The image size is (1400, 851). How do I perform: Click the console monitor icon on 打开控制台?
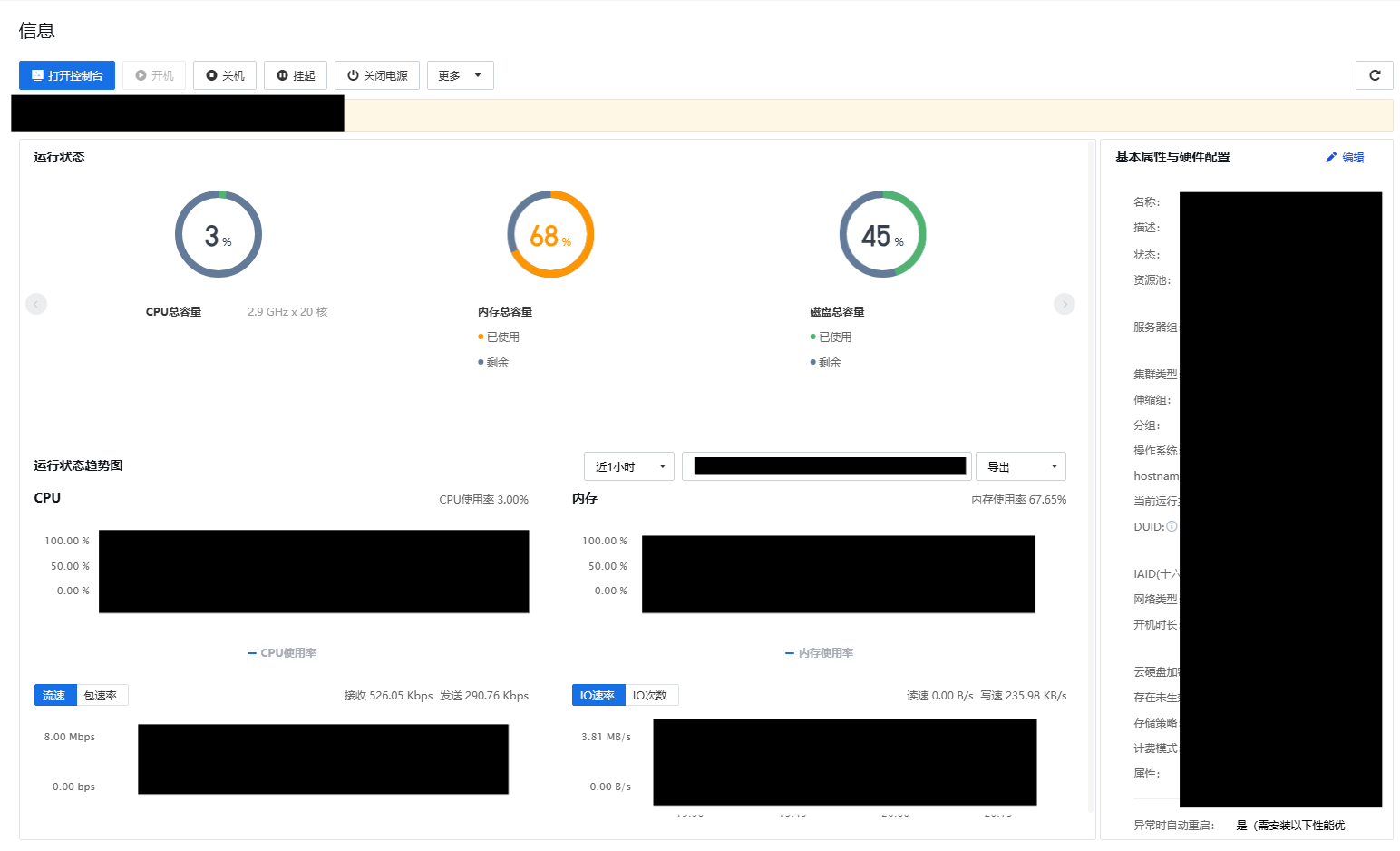pyautogui.click(x=36, y=75)
